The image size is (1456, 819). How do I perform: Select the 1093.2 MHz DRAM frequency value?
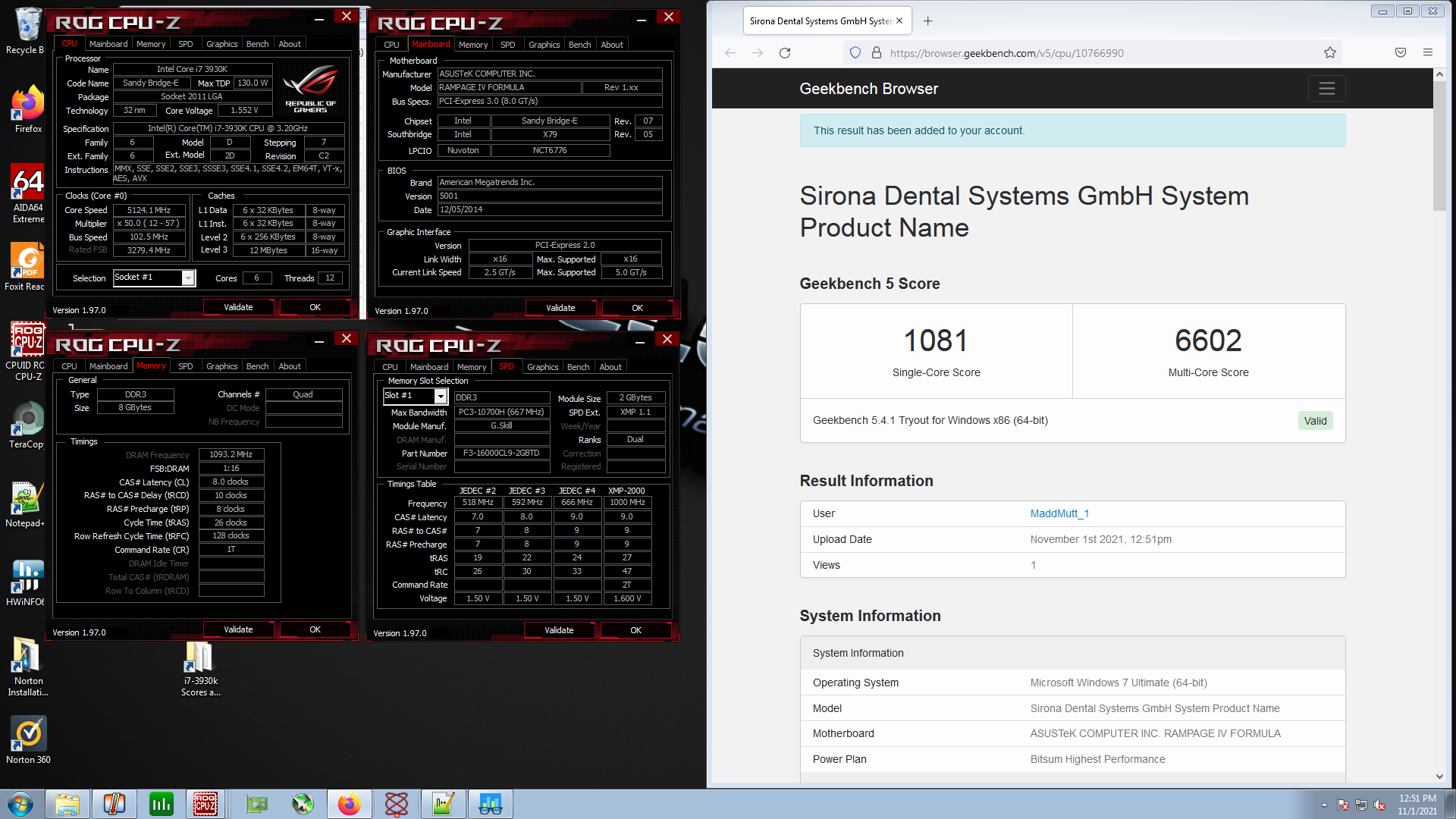point(231,454)
